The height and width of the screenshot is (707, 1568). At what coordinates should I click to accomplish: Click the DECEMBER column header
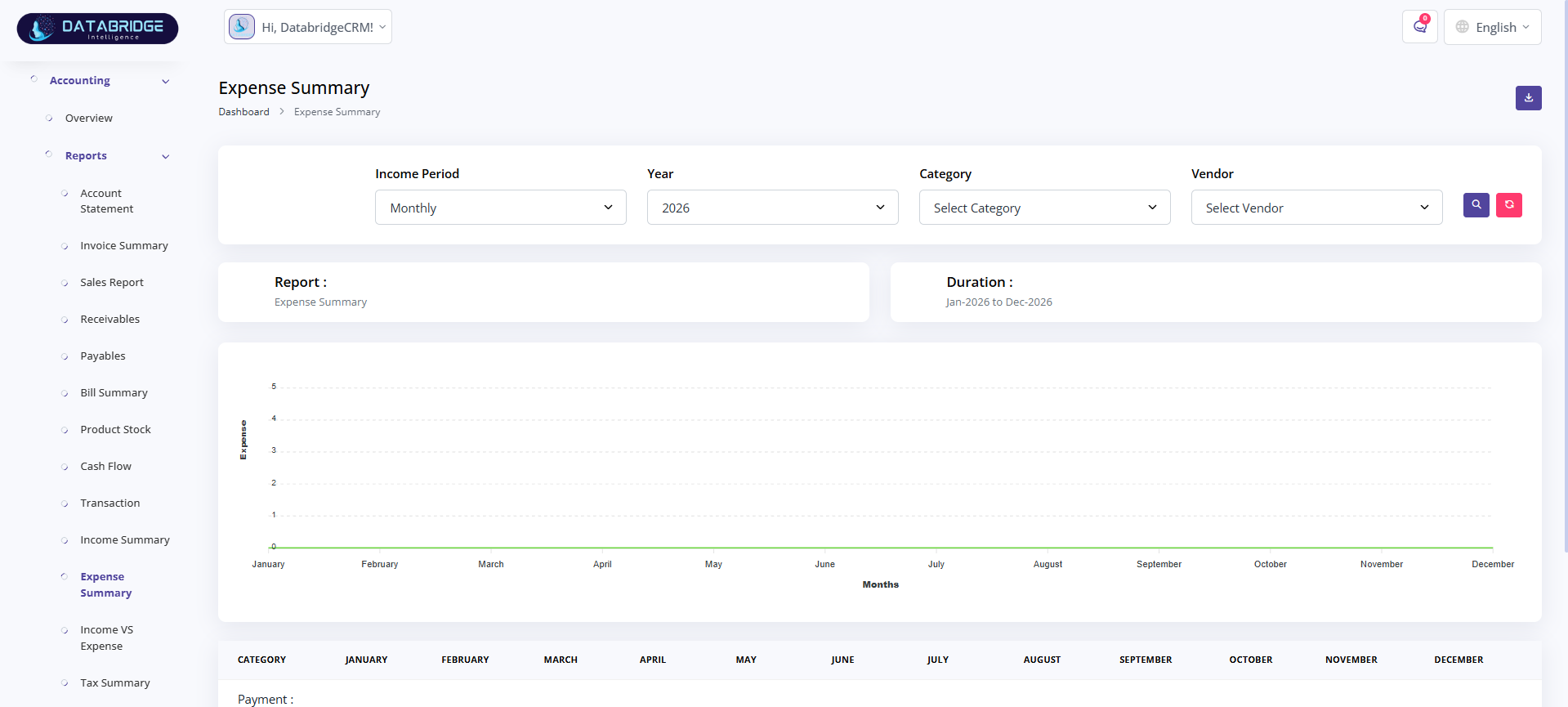[x=1459, y=660]
